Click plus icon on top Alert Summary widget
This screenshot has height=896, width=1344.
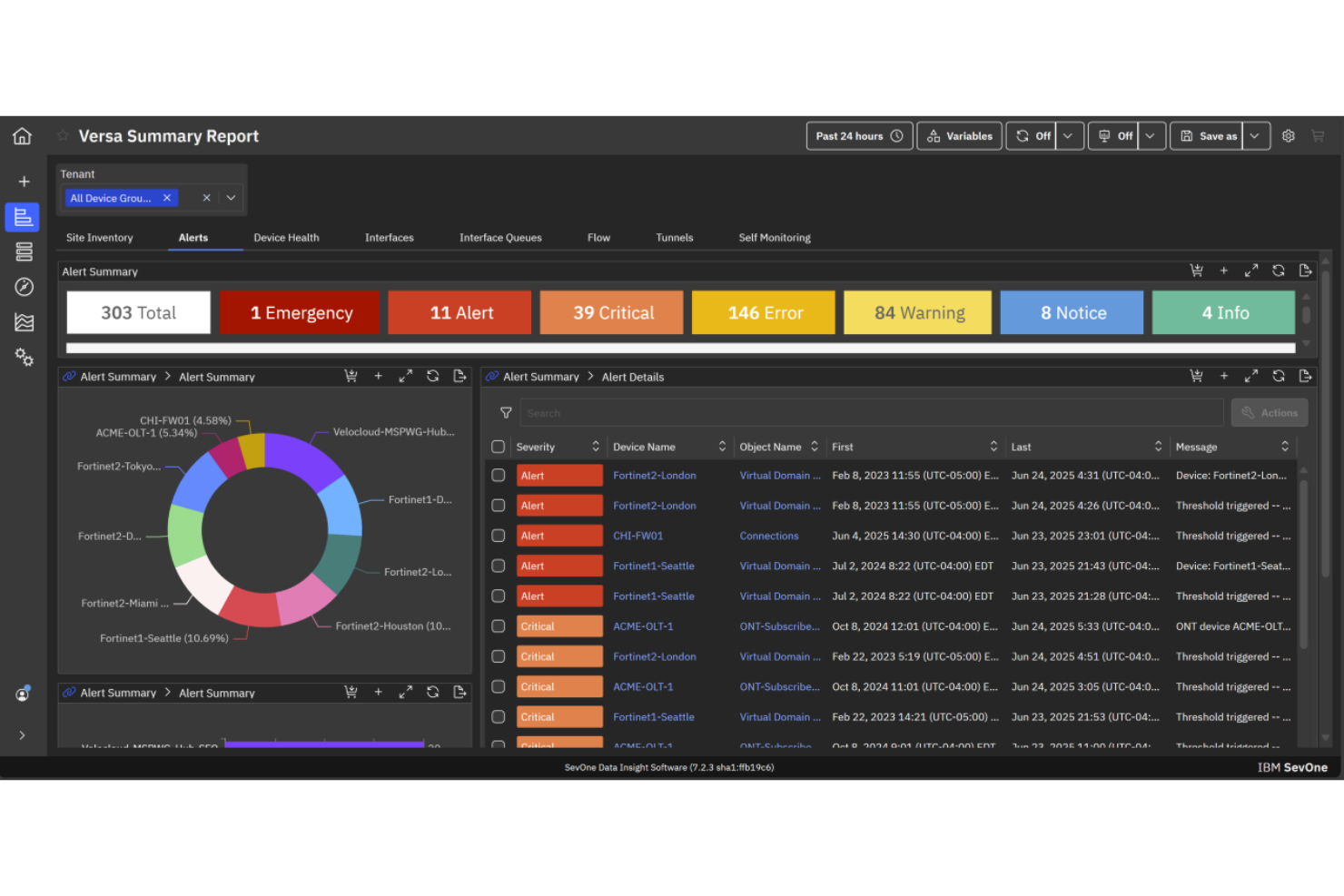[1224, 271]
